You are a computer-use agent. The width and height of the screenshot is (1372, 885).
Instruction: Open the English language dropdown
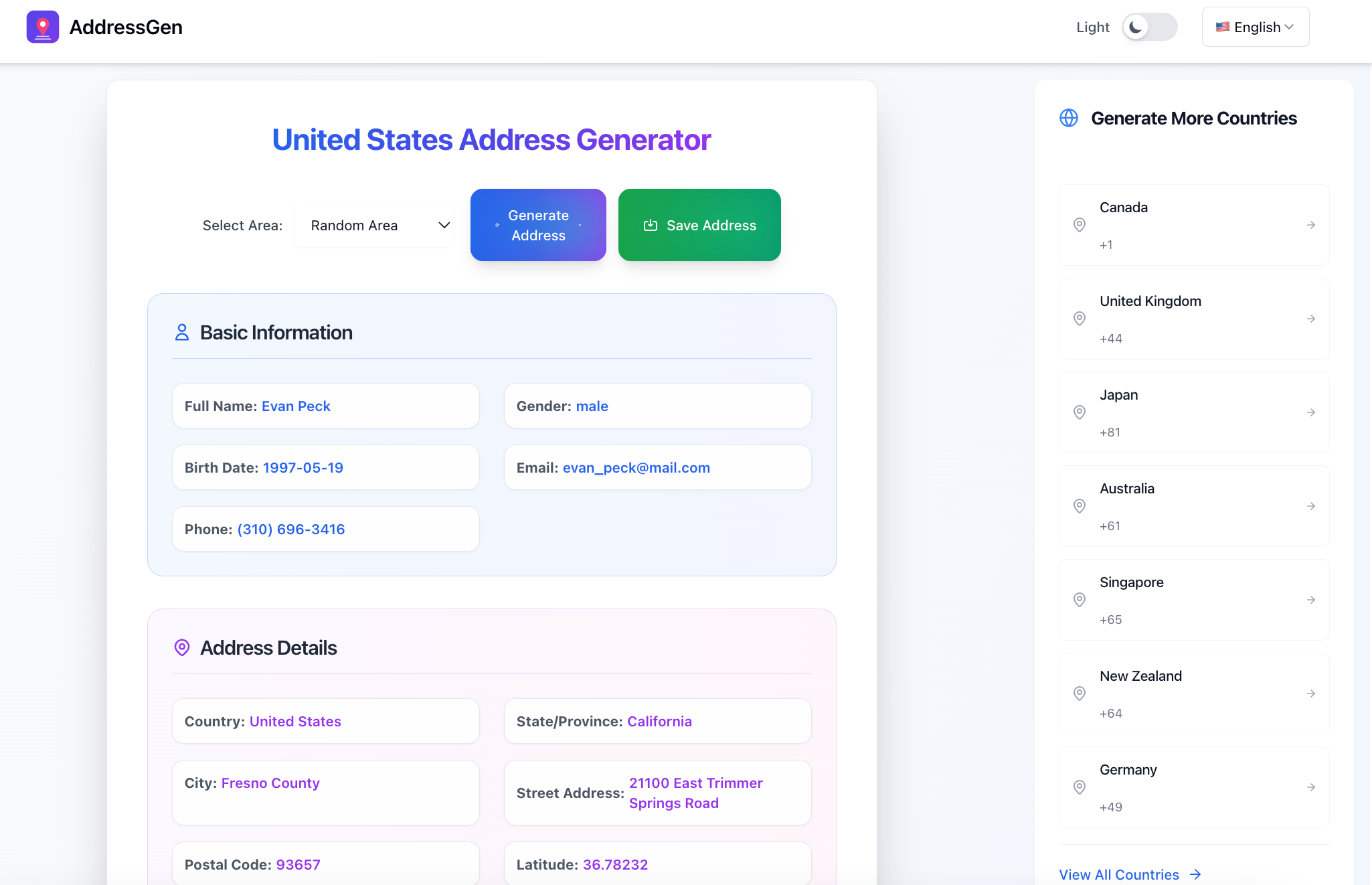pyautogui.click(x=1256, y=27)
